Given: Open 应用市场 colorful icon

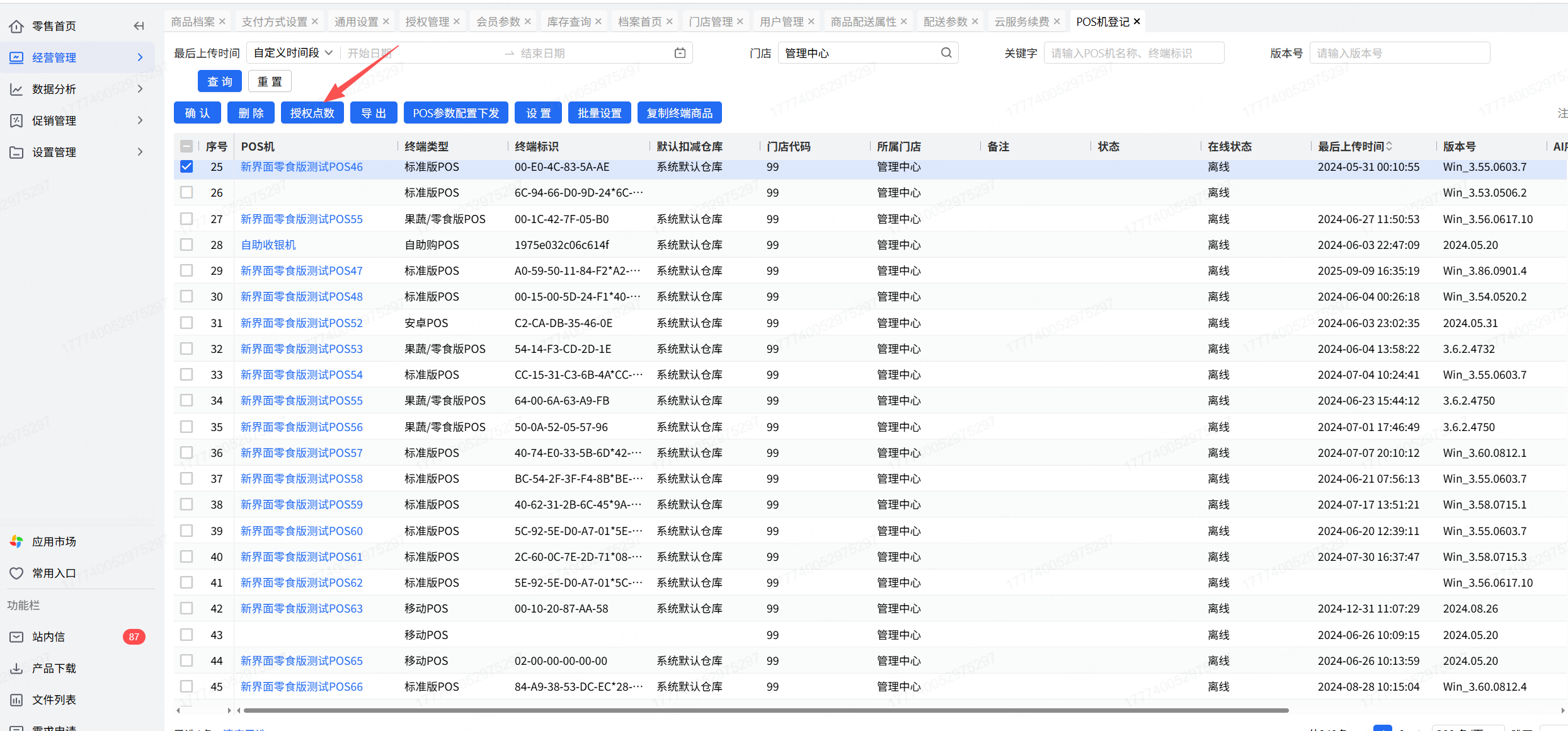Looking at the screenshot, I should tap(16, 542).
